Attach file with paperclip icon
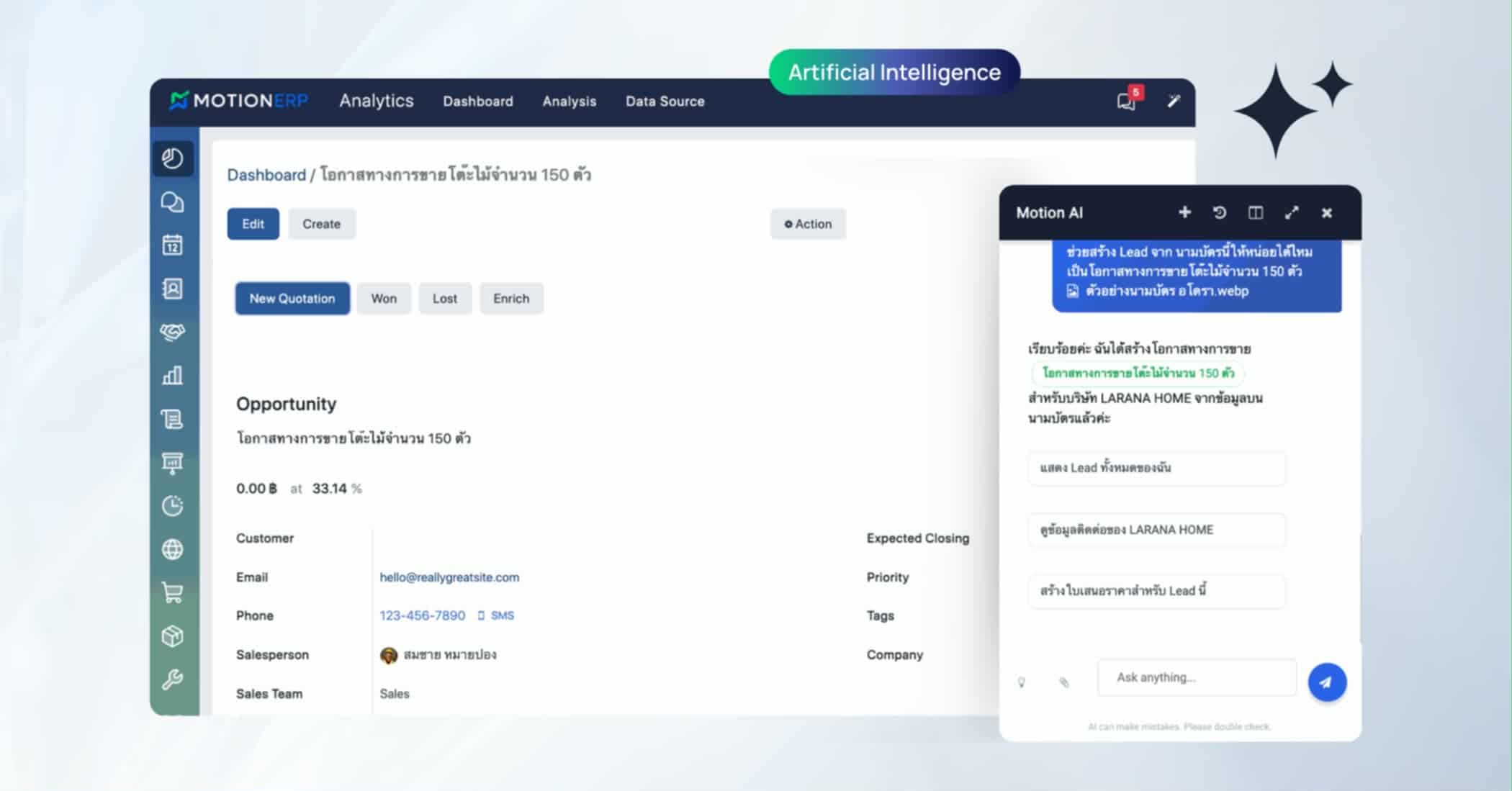The height and width of the screenshot is (791, 1512). pyautogui.click(x=1064, y=682)
